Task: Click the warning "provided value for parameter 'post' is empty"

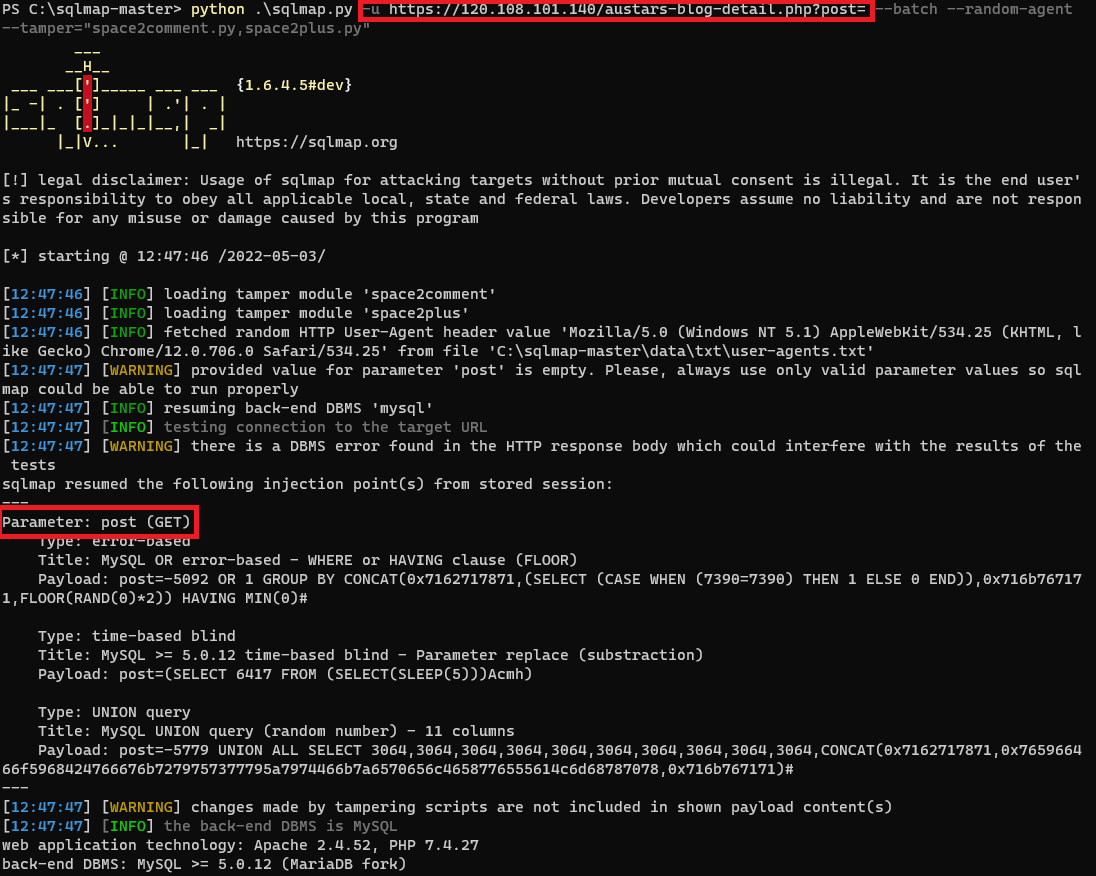Action: coord(542,379)
